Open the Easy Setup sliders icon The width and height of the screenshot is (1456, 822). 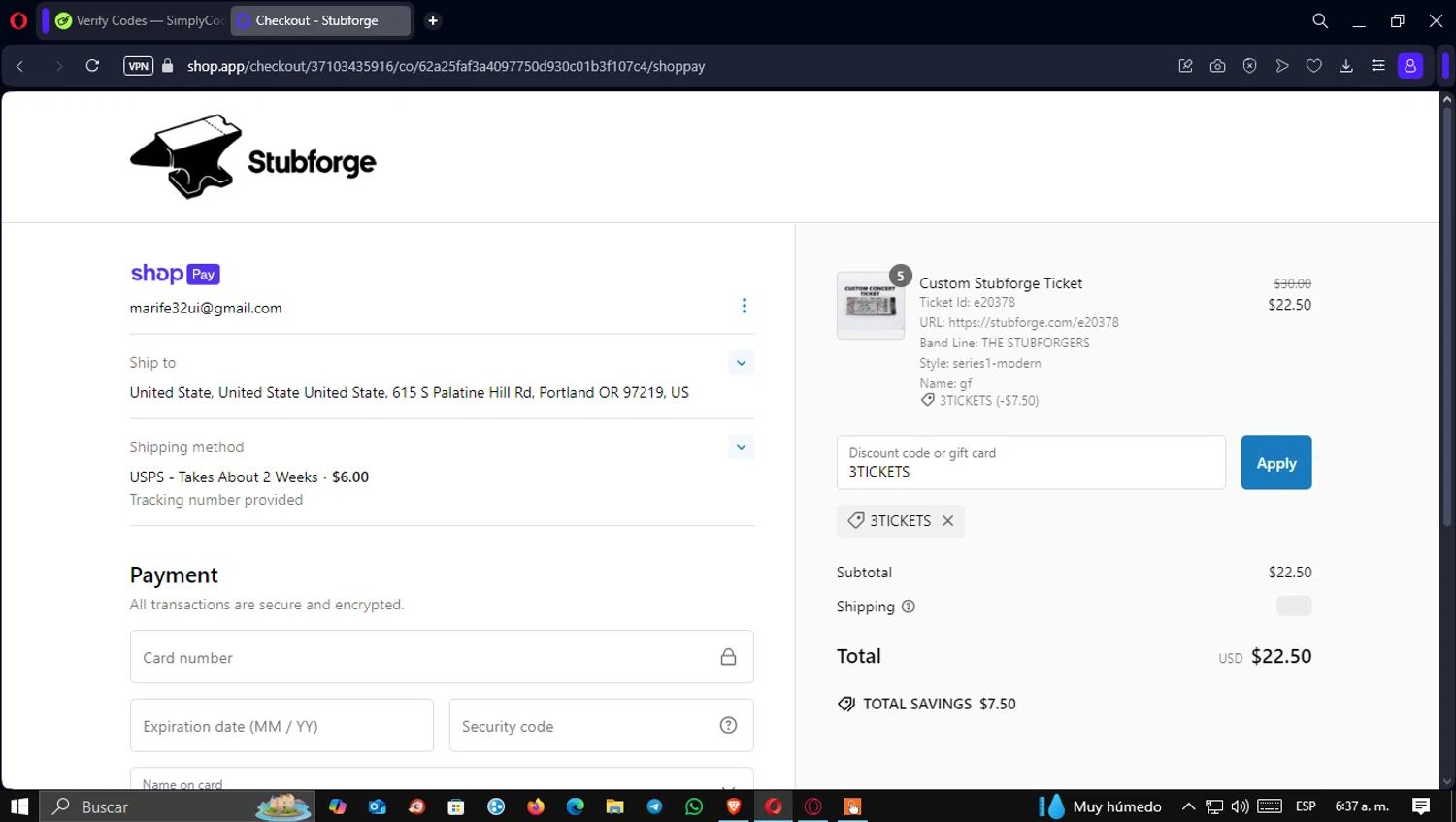(x=1378, y=66)
